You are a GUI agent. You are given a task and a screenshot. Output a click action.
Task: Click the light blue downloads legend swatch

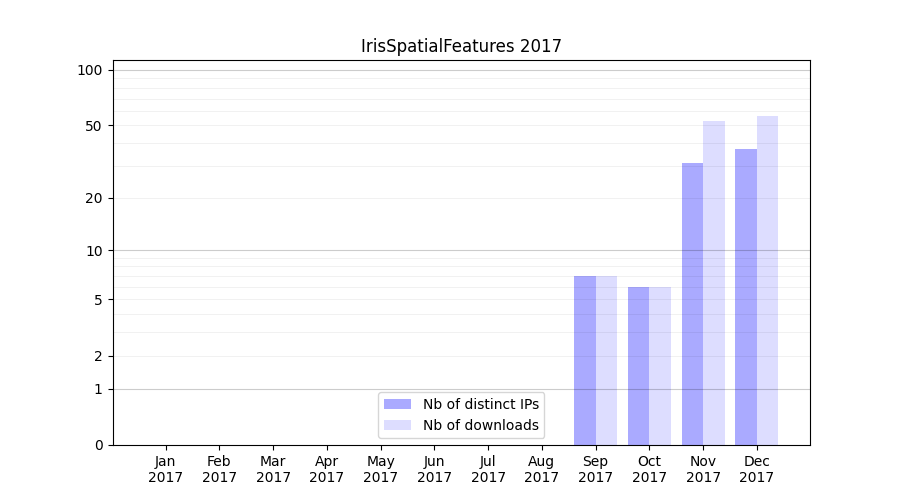pos(397,425)
